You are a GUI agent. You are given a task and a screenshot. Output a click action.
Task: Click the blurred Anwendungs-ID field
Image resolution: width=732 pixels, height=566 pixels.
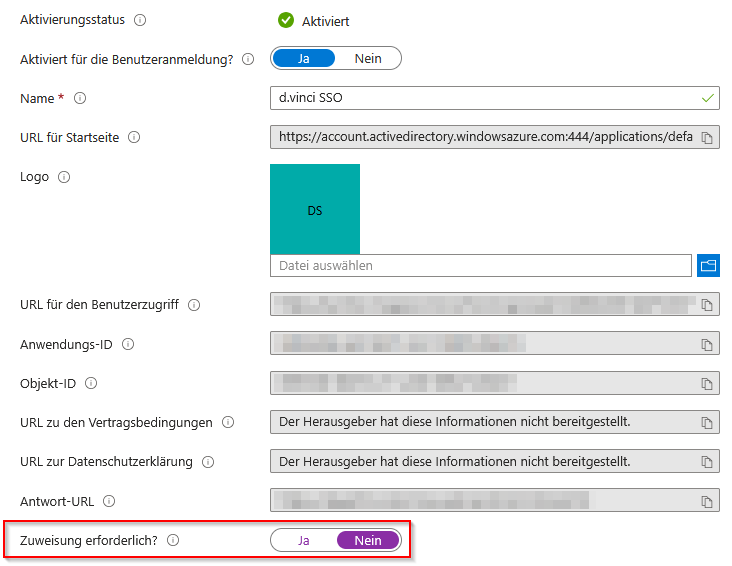pyautogui.click(x=495, y=344)
